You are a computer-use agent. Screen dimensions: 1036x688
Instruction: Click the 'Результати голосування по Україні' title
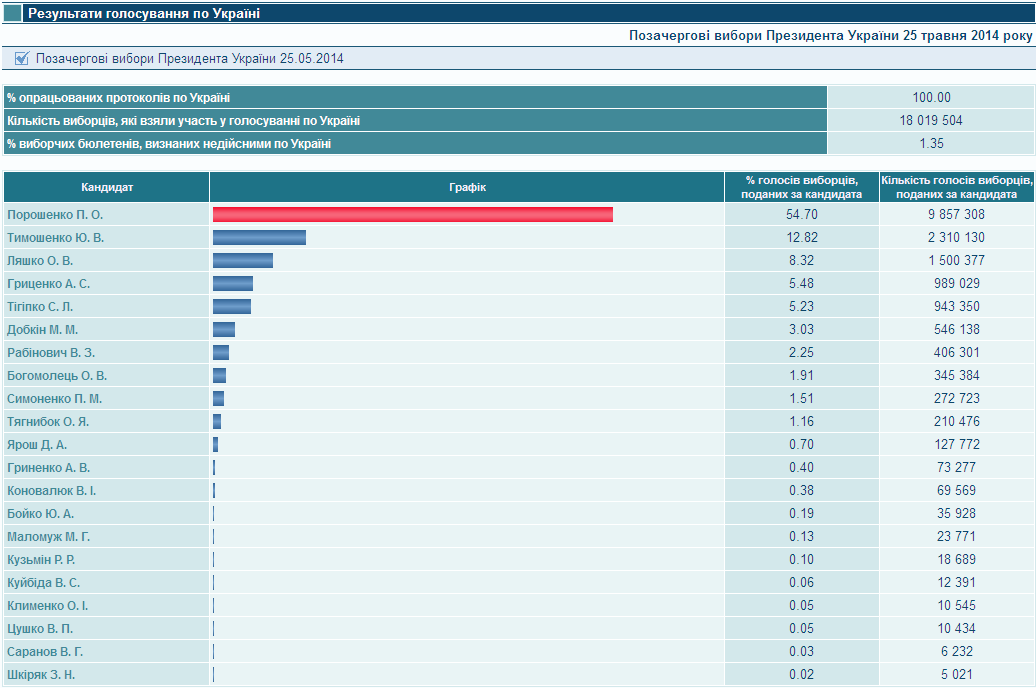pos(144,14)
